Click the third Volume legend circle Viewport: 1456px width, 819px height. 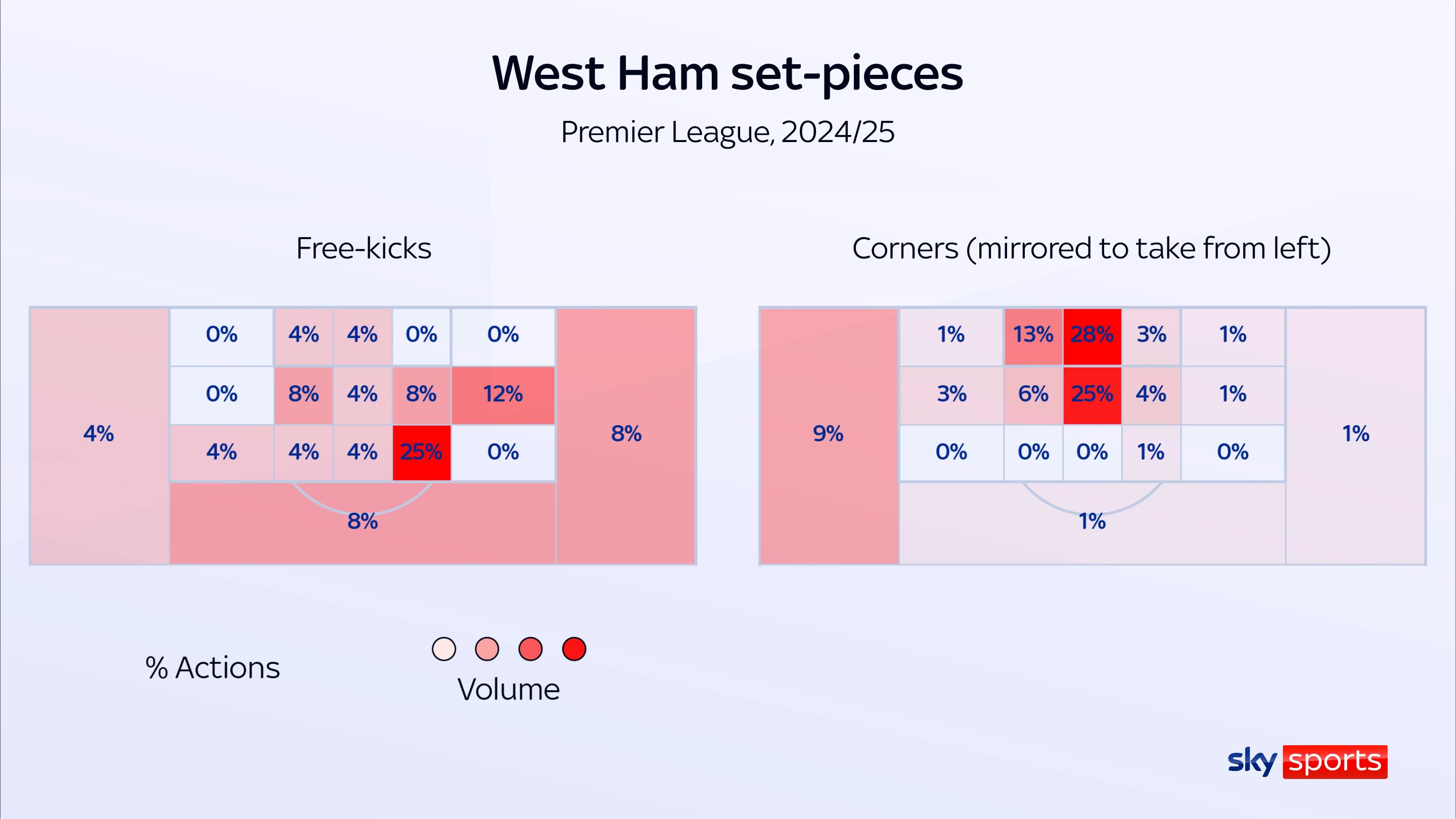(x=530, y=649)
